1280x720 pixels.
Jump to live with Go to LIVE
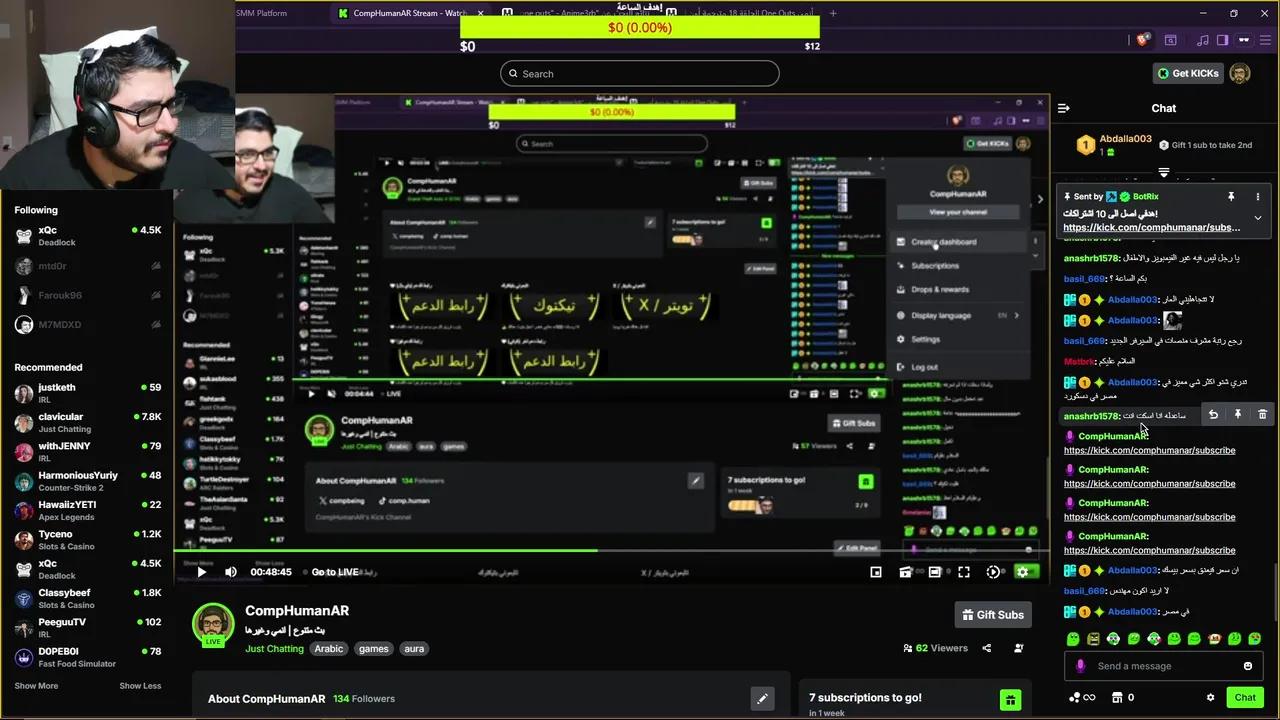335,572
